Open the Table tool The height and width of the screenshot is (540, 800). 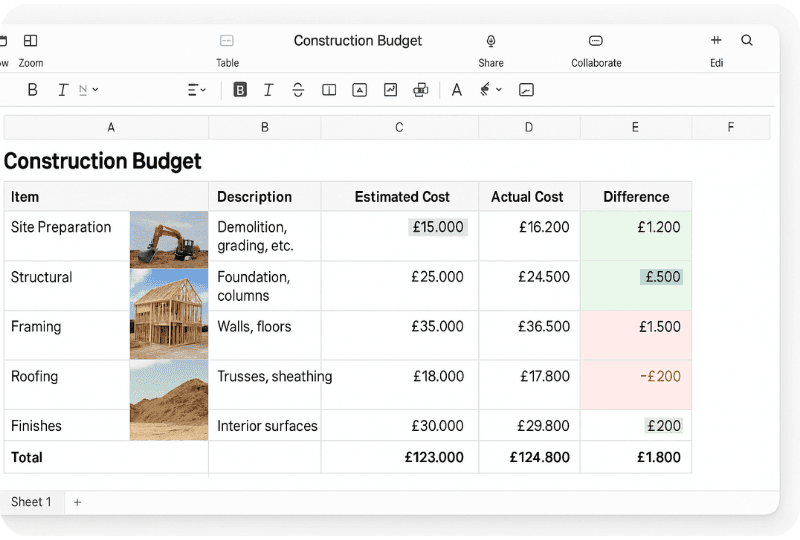pyautogui.click(x=227, y=40)
